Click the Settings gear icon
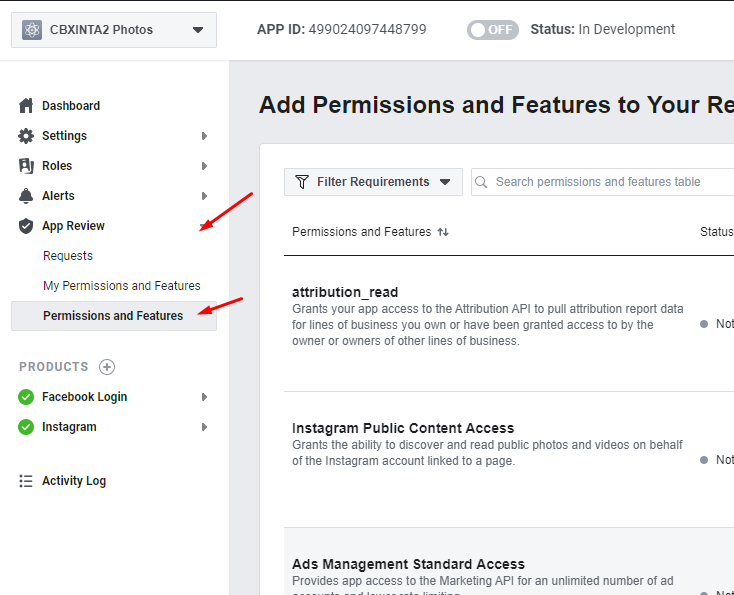 tap(26, 136)
